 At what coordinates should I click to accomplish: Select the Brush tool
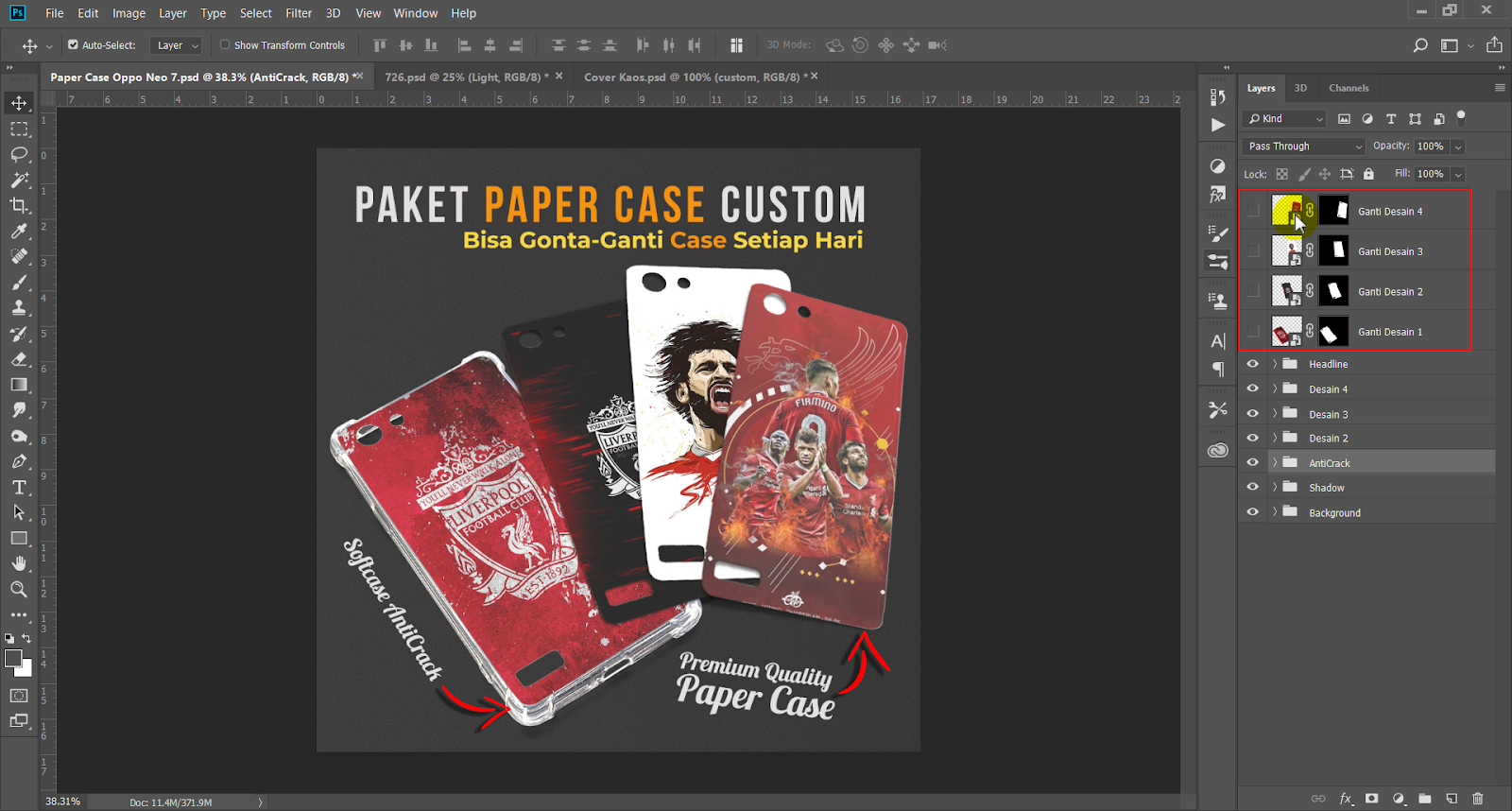pos(19,282)
